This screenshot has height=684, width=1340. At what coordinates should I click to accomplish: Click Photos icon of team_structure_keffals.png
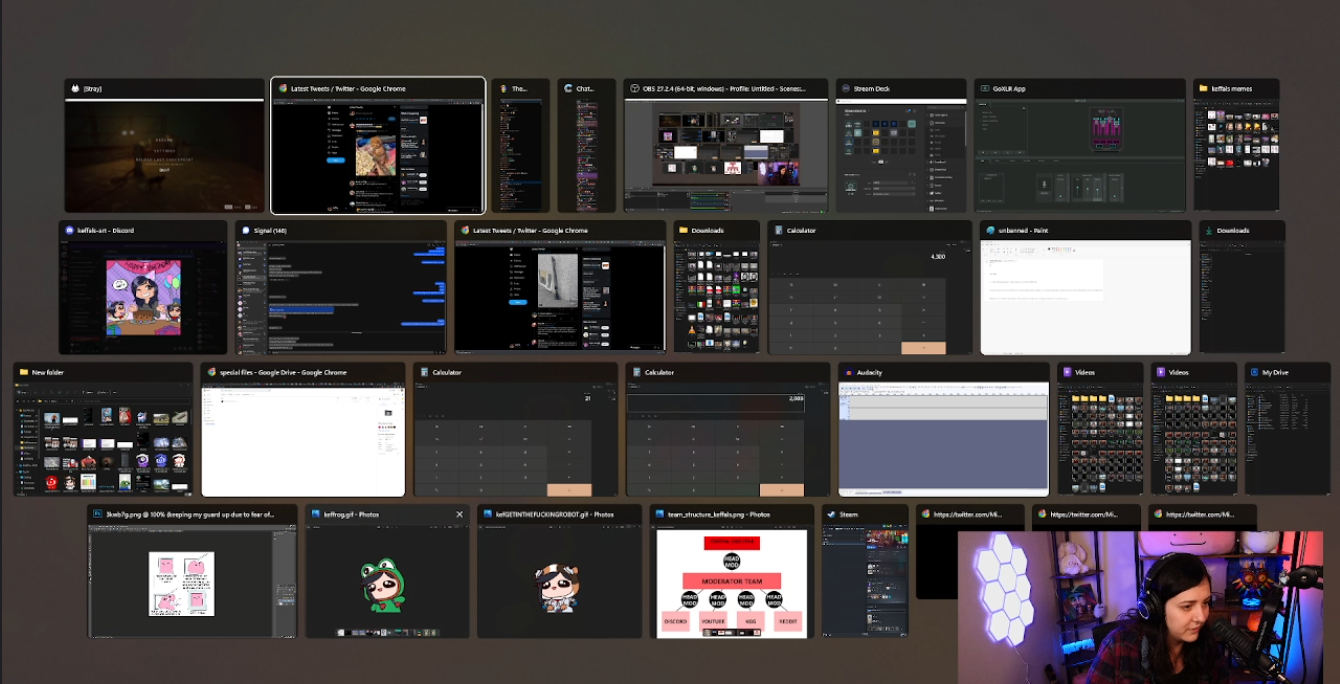660,515
